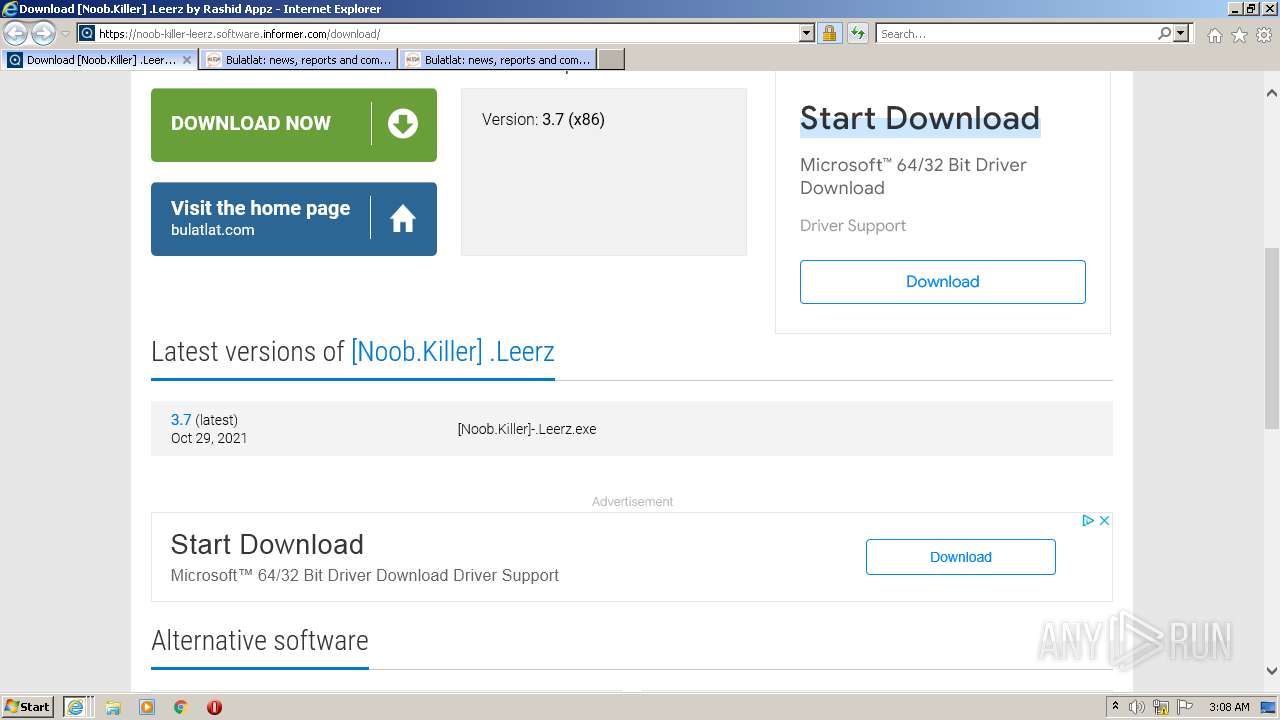Click Internet Explorer taskbar icon
This screenshot has height=720, width=1280.
(77, 707)
